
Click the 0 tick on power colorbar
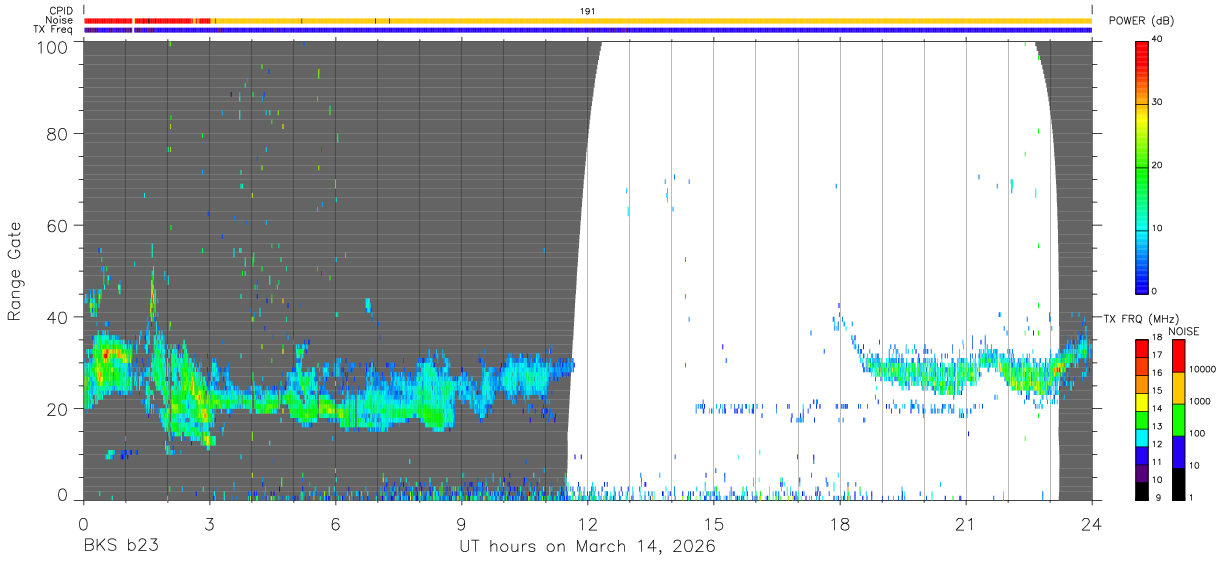[x=1154, y=291]
